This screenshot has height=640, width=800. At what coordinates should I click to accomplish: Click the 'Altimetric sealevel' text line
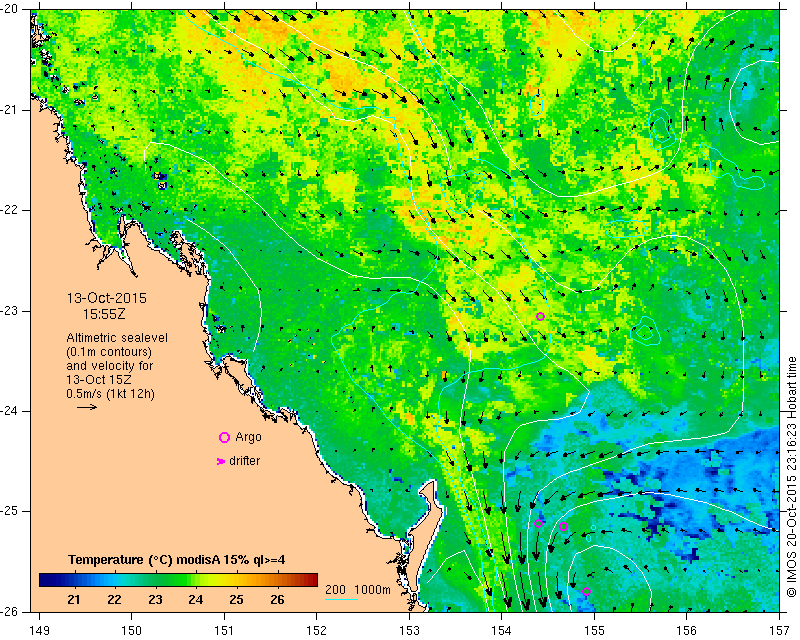(x=117, y=338)
